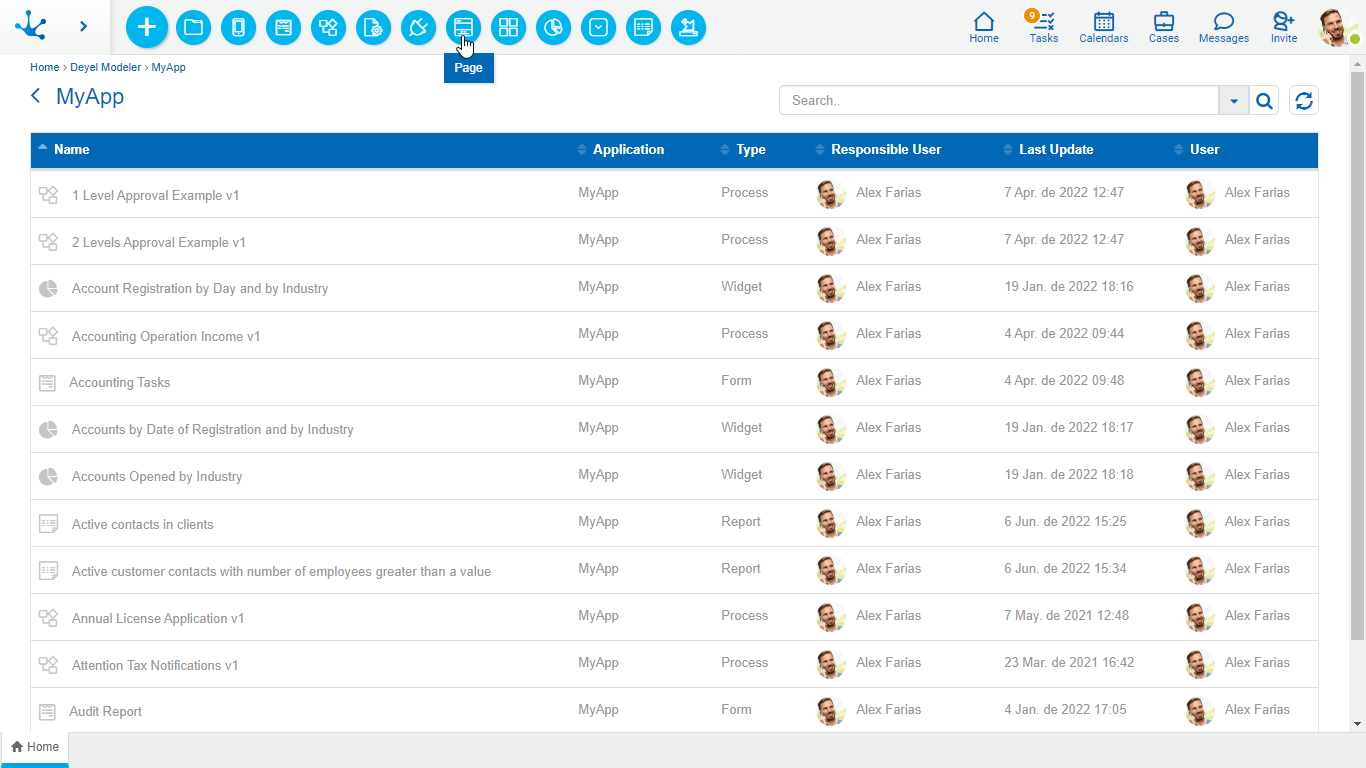Click the mobile phone toolbar icon
Viewport: 1366px width, 768px height.
(x=238, y=27)
